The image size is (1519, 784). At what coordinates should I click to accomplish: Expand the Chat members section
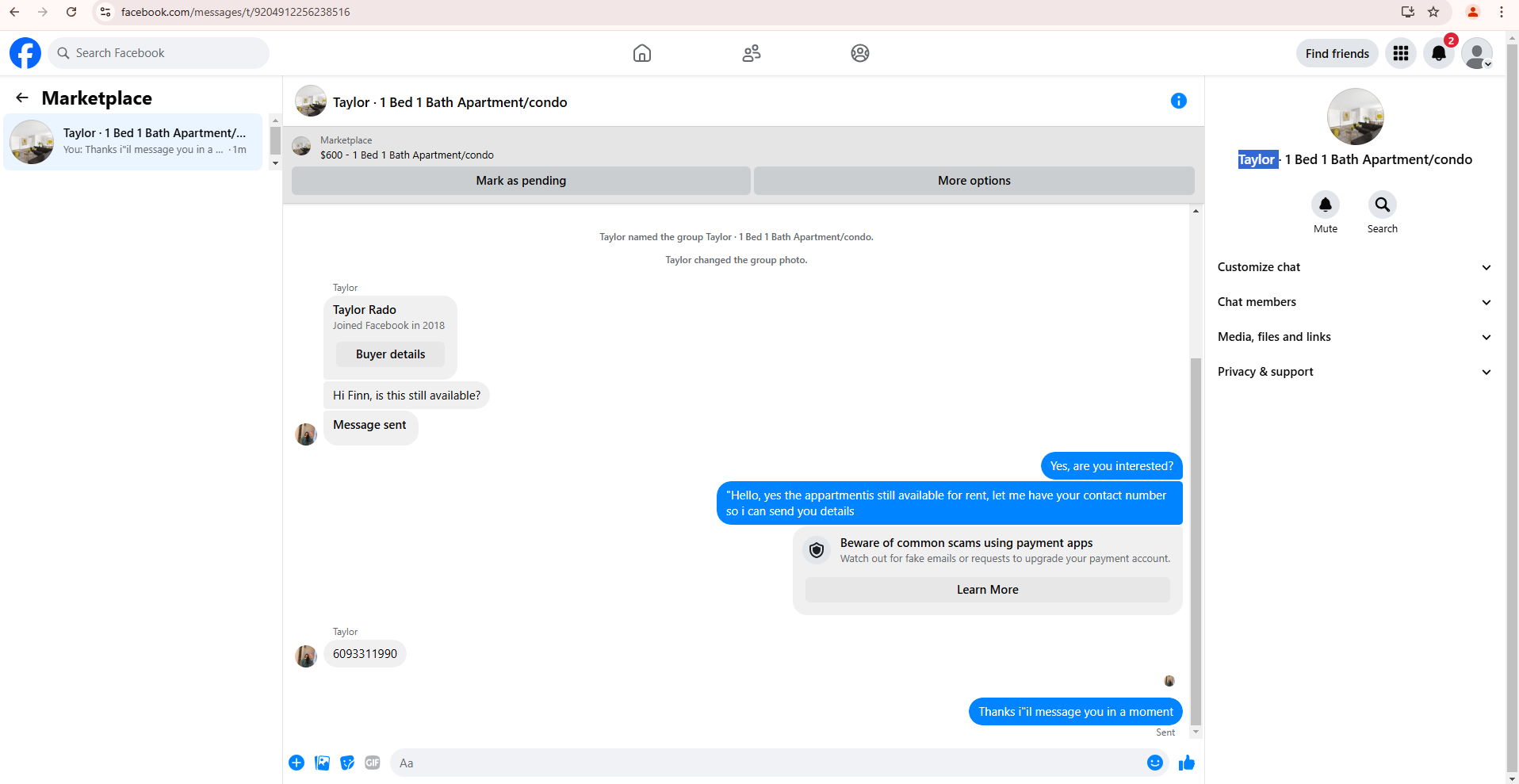coord(1354,302)
